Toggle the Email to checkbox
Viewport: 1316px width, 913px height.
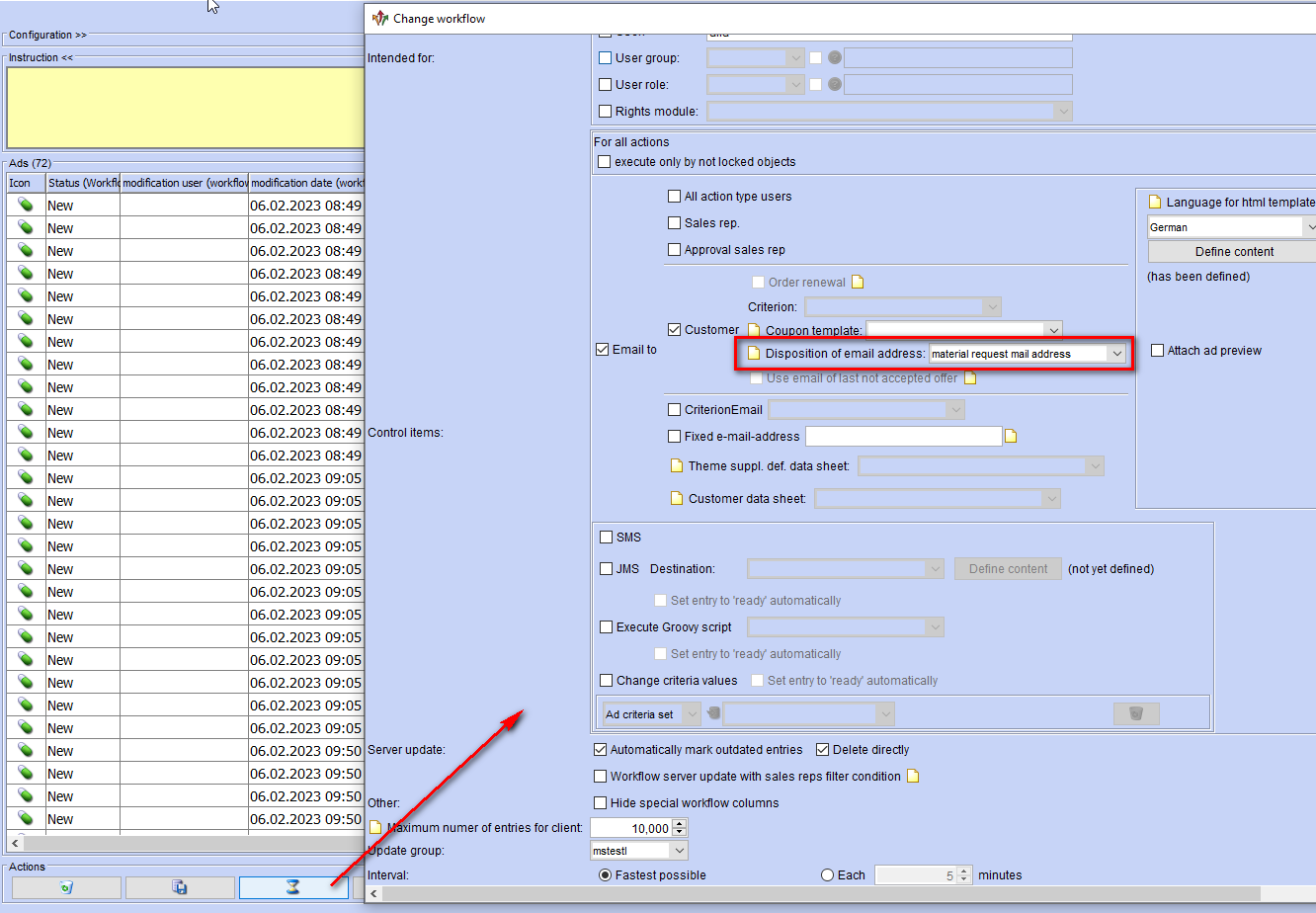[x=603, y=350]
